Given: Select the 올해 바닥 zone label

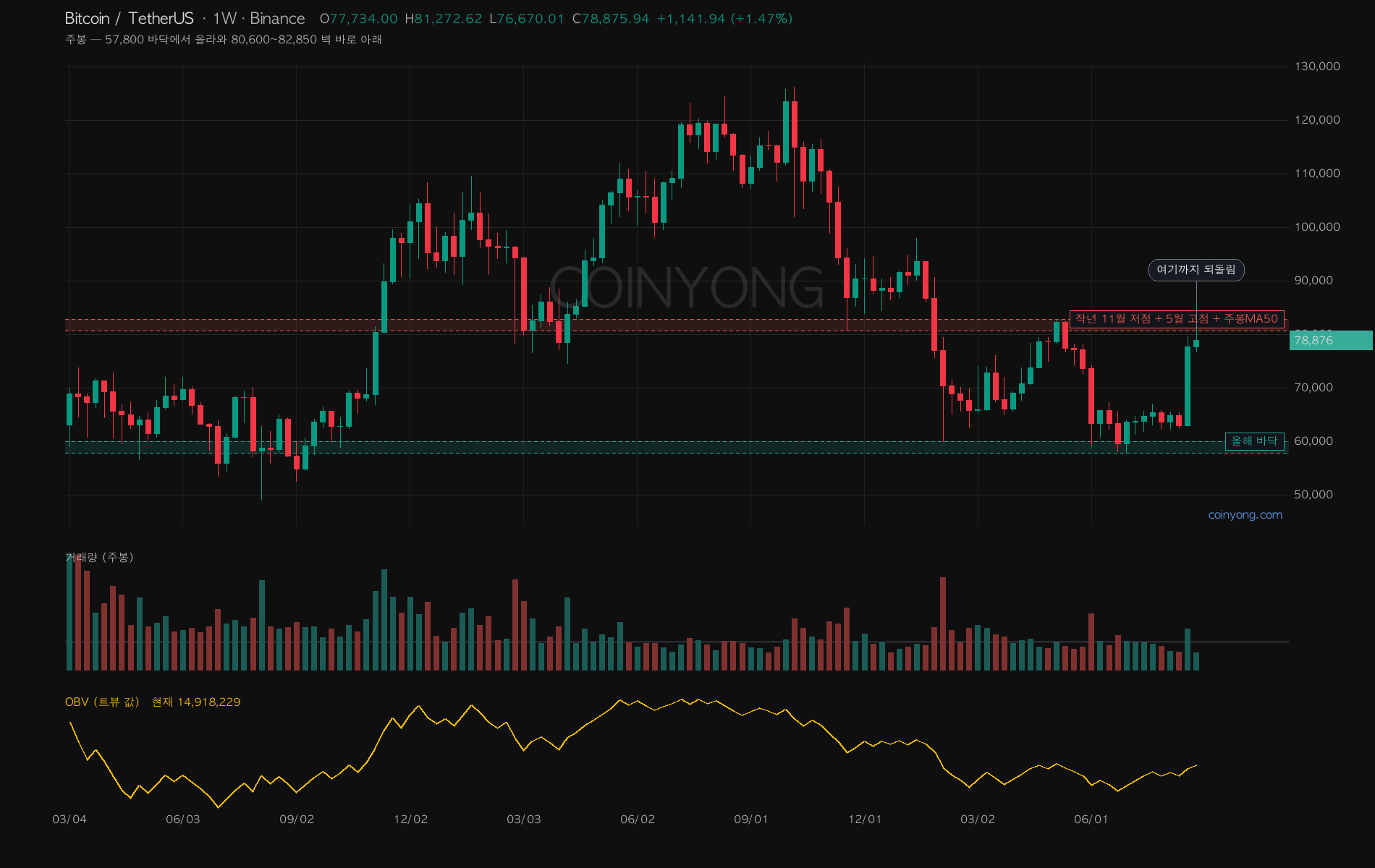Looking at the screenshot, I should [x=1255, y=441].
